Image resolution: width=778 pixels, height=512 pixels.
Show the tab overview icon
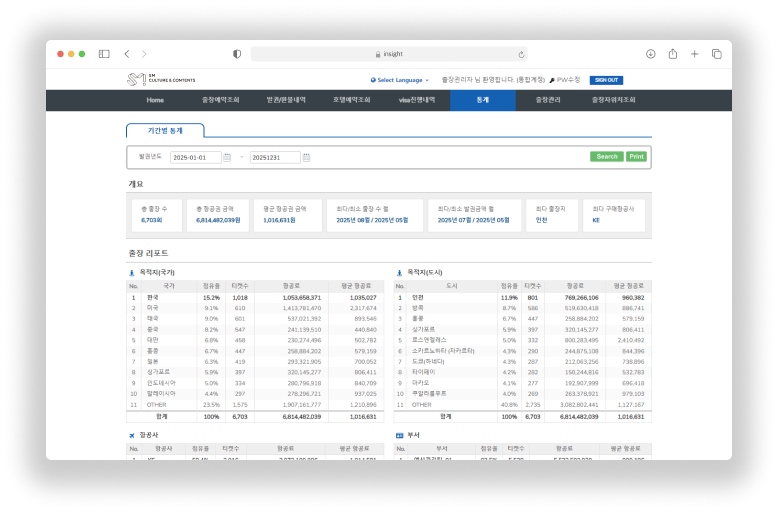(x=716, y=54)
